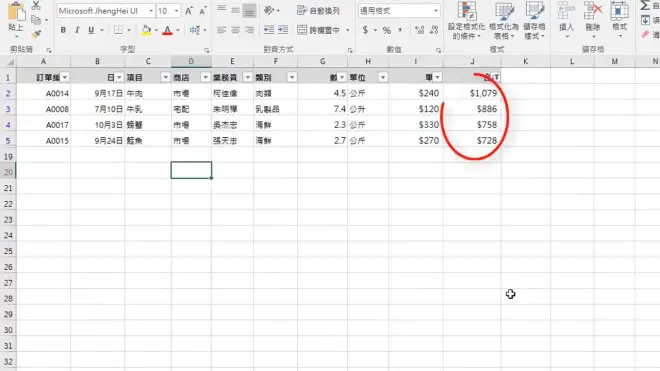Screen dimensions: 660x371
Task: Apply percent style
Action: pyautogui.click(x=386, y=30)
